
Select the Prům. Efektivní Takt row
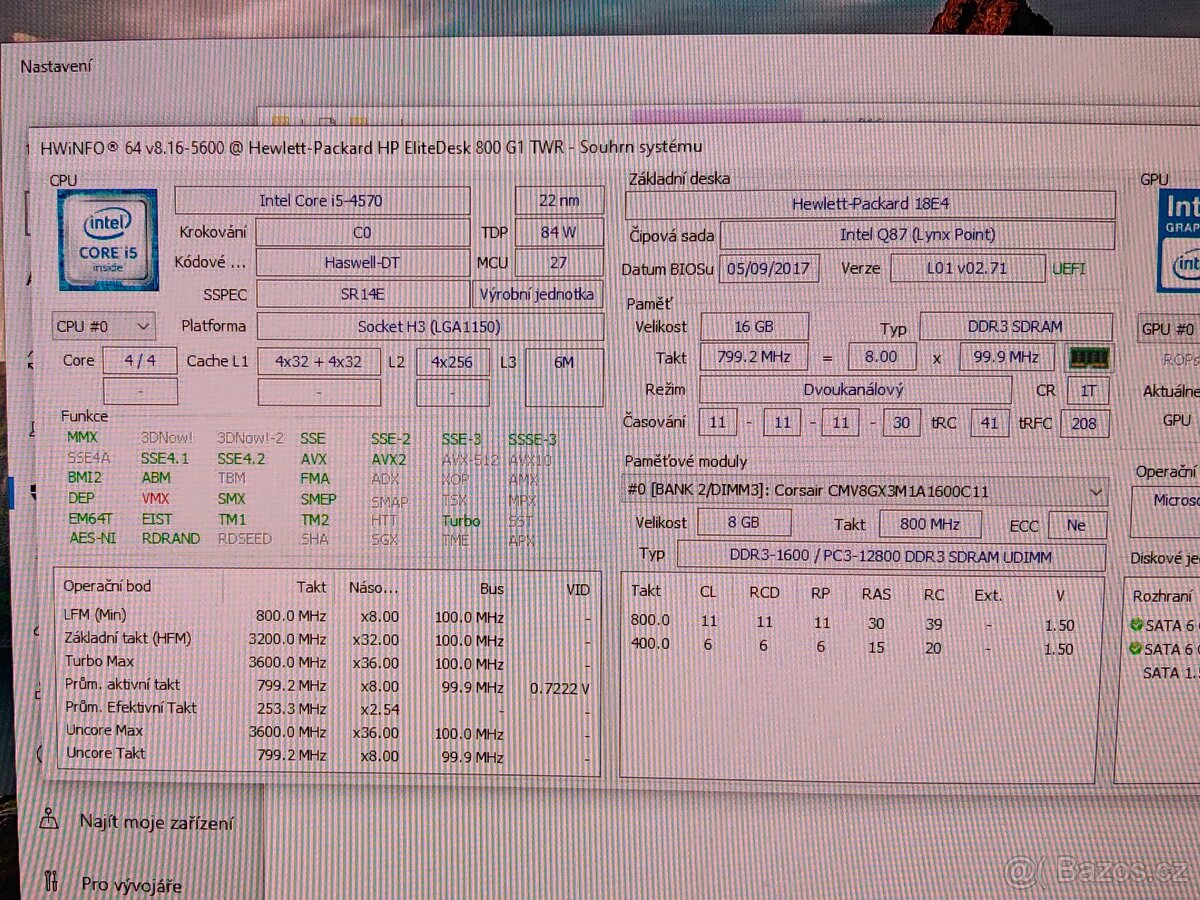326,708
